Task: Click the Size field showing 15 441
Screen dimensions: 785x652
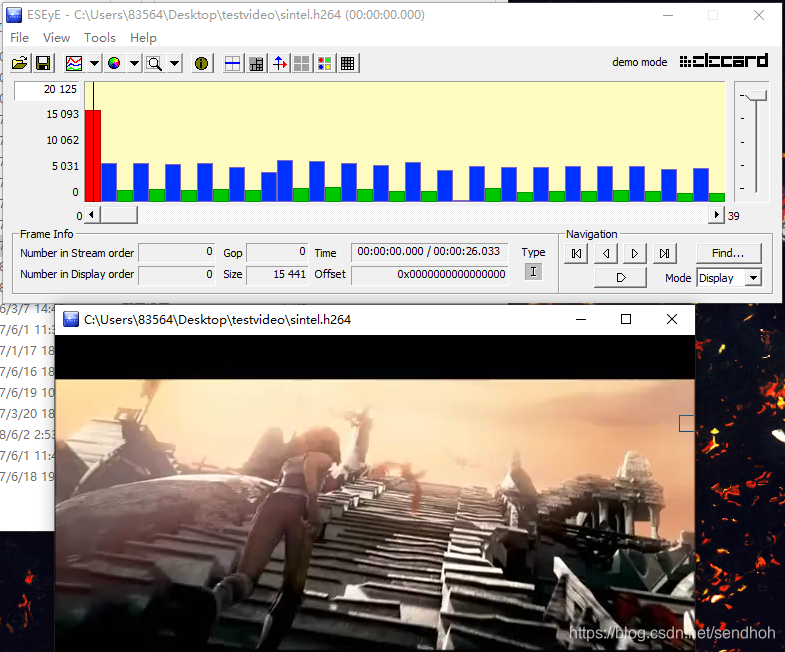Action: point(277,275)
